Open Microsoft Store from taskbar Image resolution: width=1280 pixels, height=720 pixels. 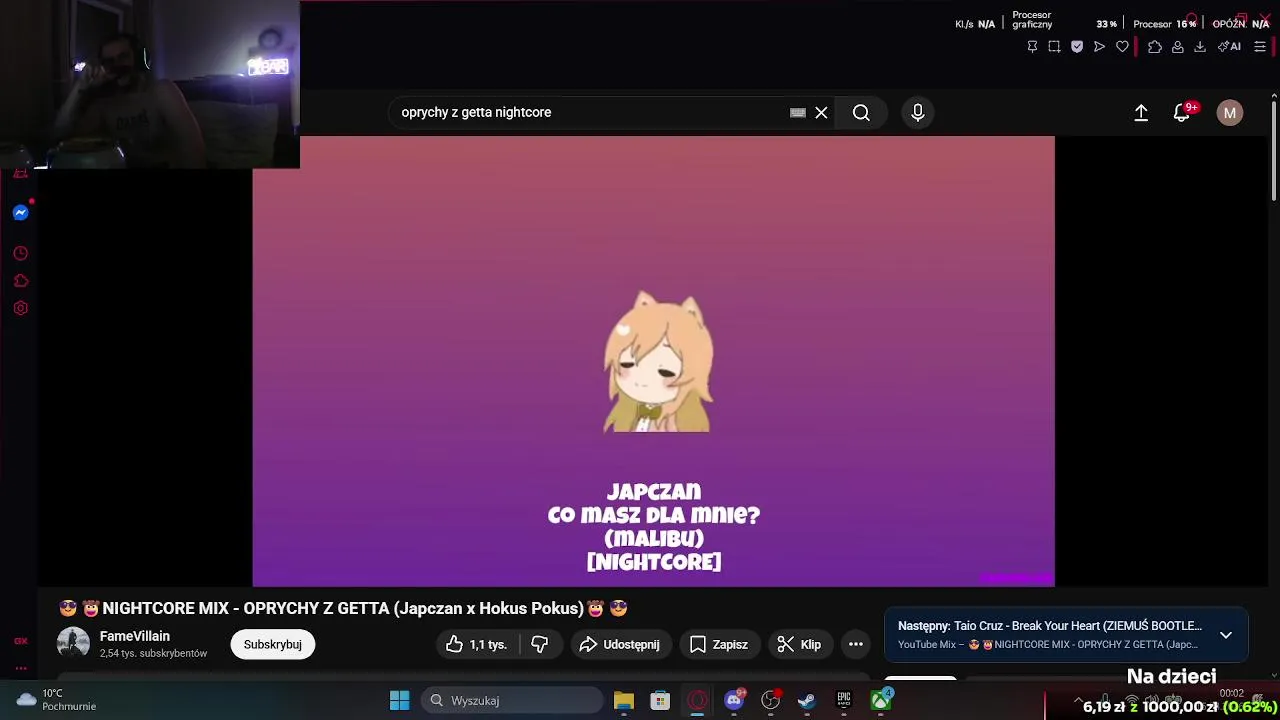pyautogui.click(x=660, y=701)
